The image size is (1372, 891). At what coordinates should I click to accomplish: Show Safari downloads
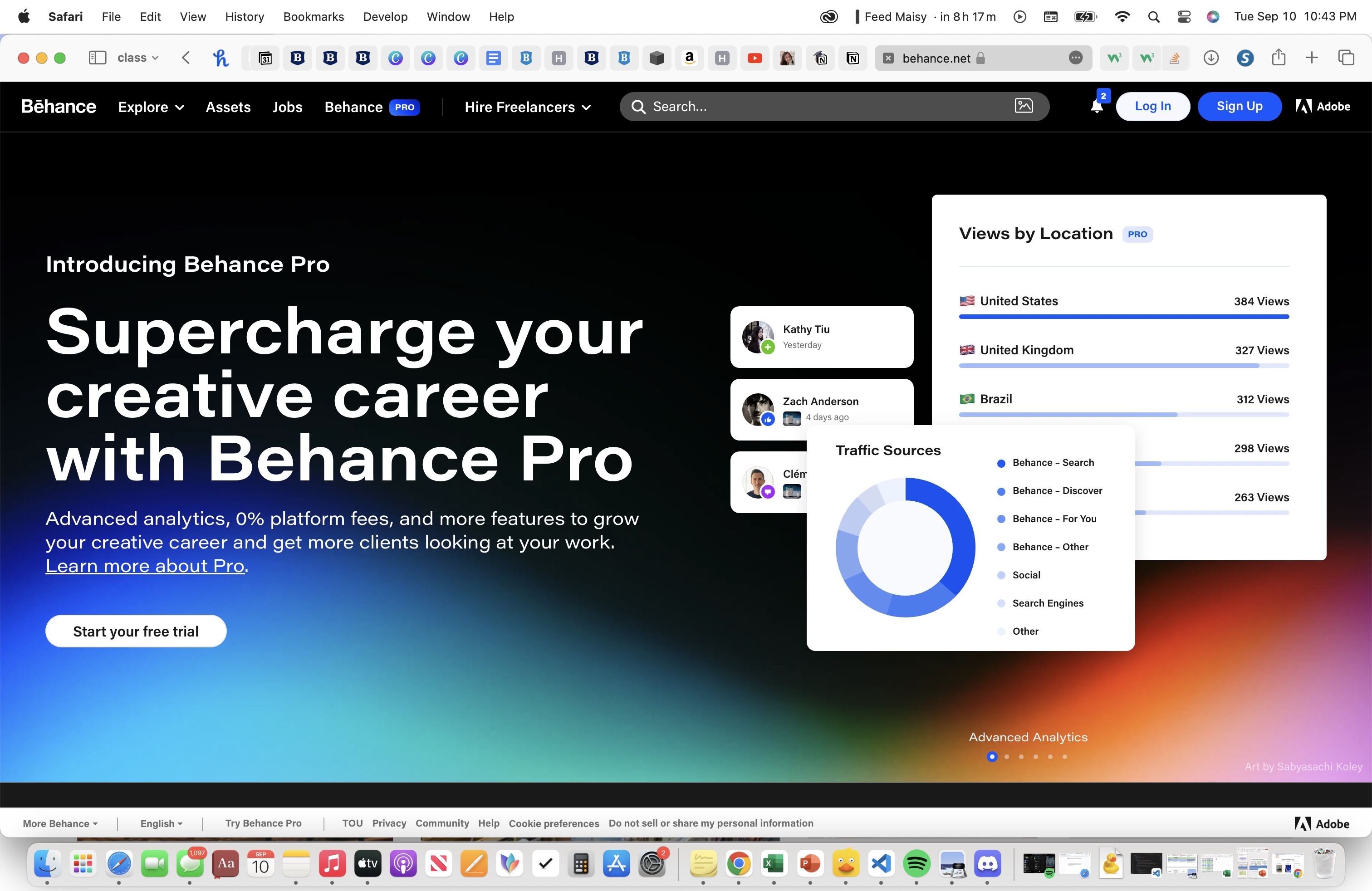[1211, 58]
